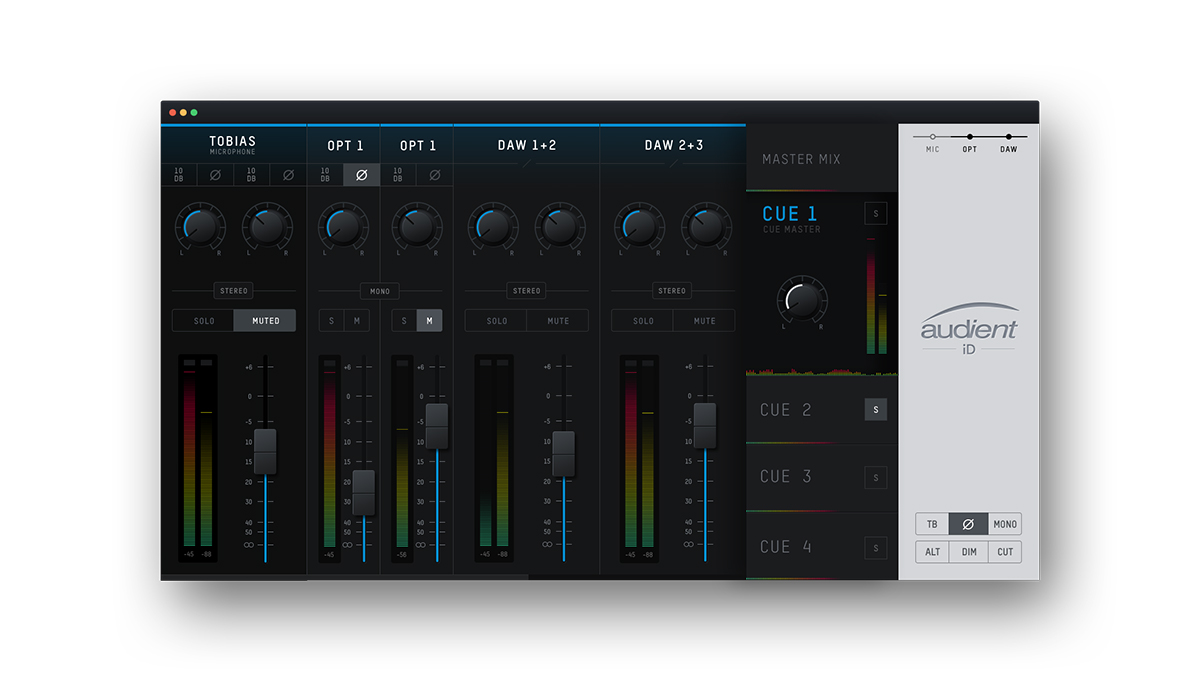Enable SOLO on the DAW 2+3 channel
The width and height of the screenshot is (1200, 698).
[643, 321]
